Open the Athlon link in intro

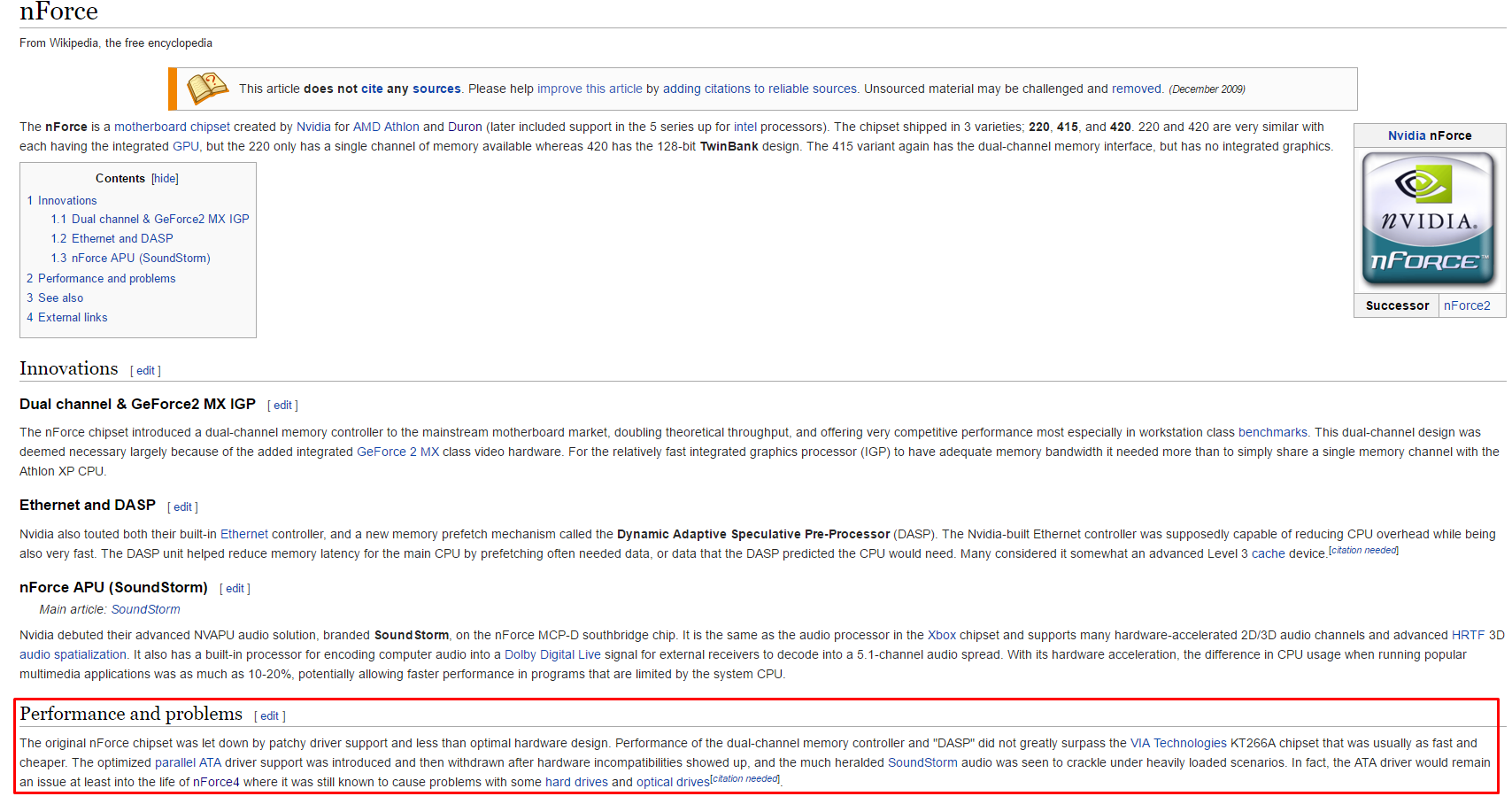[x=402, y=128]
